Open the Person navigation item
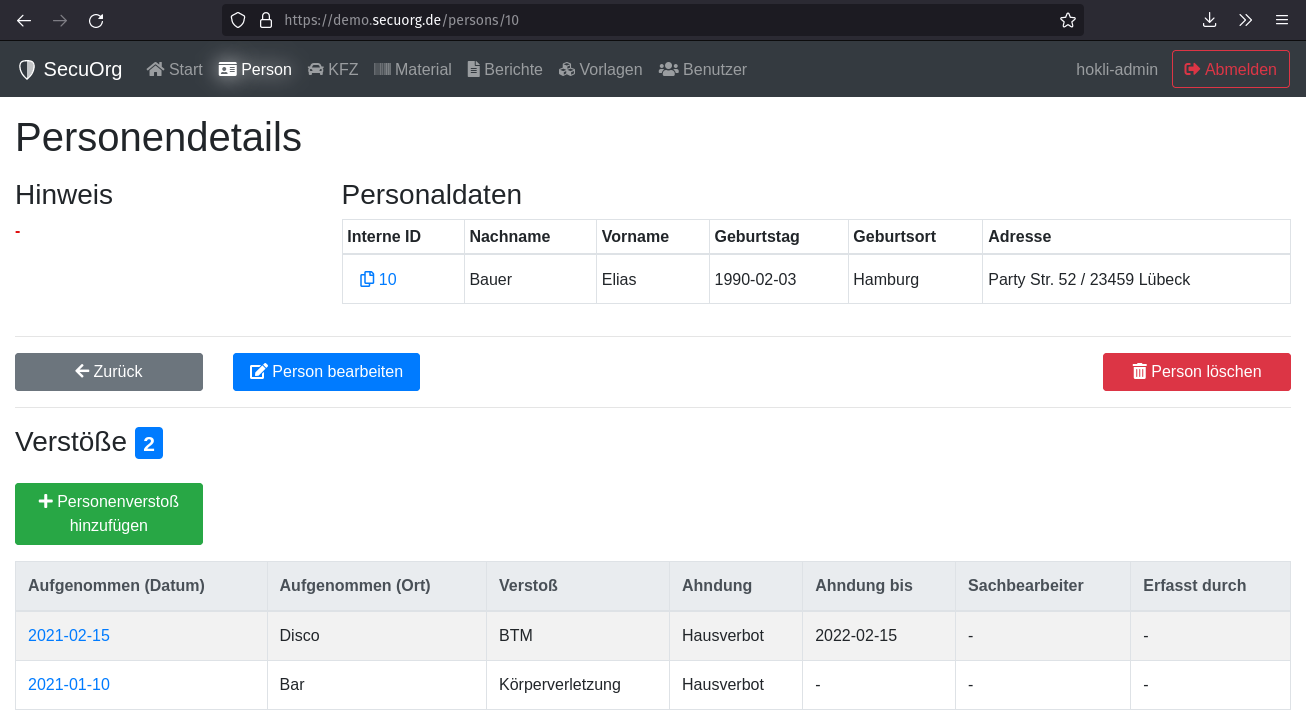1306x725 pixels. pos(255,69)
